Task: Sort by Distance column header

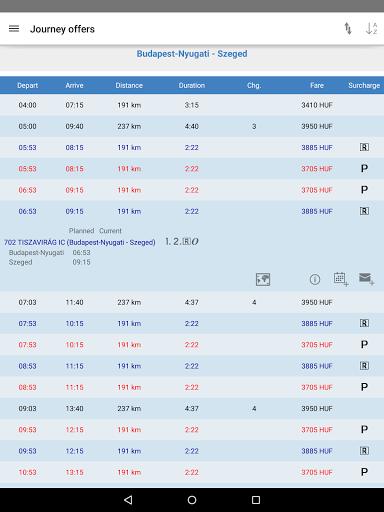Action: (129, 85)
